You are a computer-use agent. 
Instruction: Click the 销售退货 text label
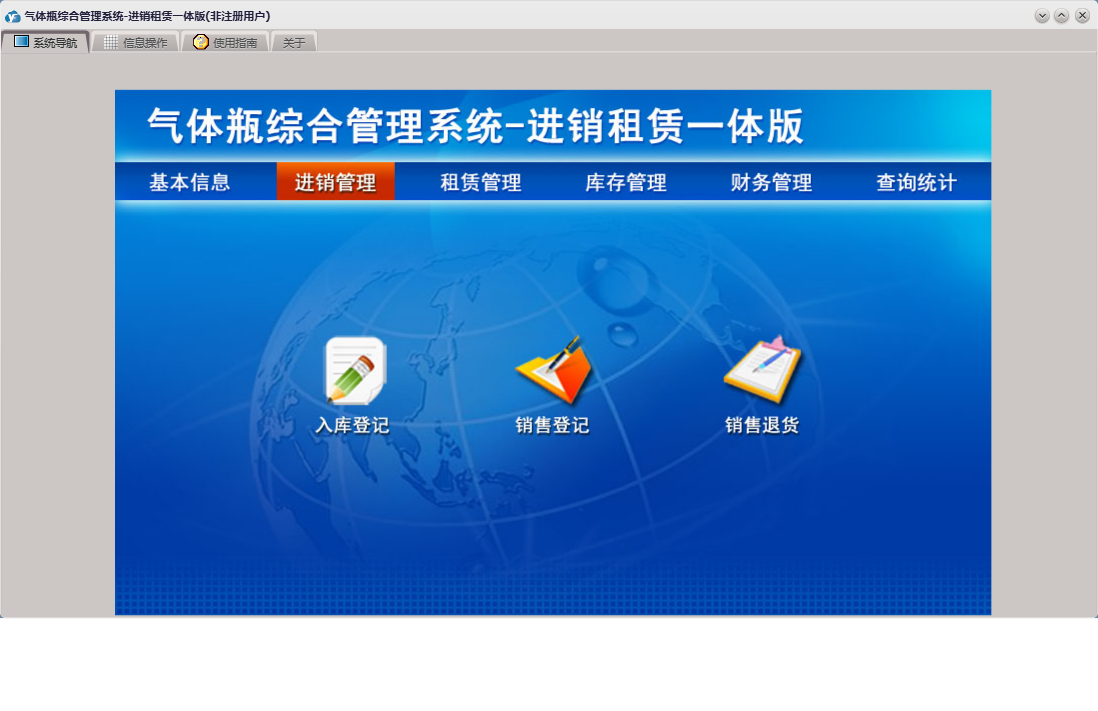click(x=762, y=425)
